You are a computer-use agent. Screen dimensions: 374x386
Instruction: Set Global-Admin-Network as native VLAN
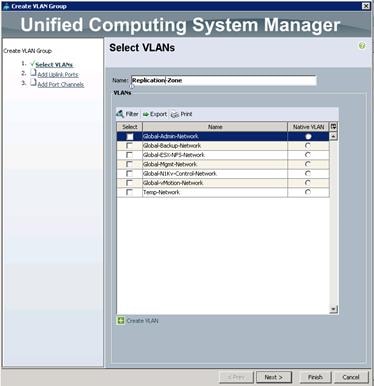click(x=308, y=136)
